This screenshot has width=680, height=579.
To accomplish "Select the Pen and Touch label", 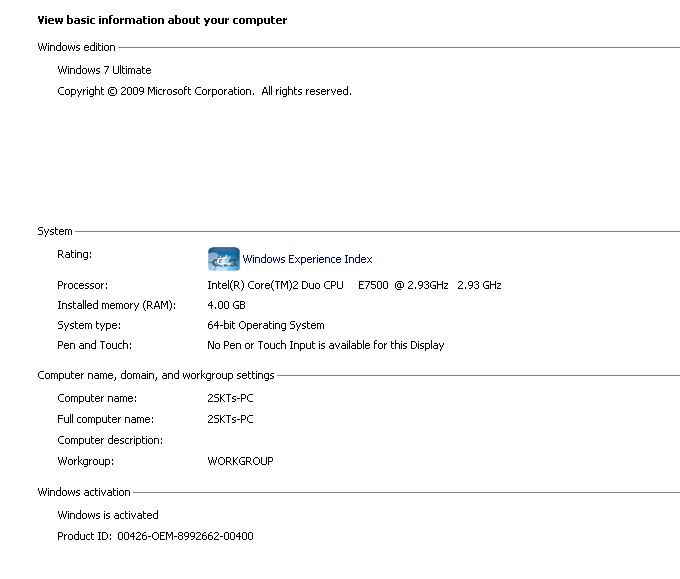I will pyautogui.click(x=94, y=345).
